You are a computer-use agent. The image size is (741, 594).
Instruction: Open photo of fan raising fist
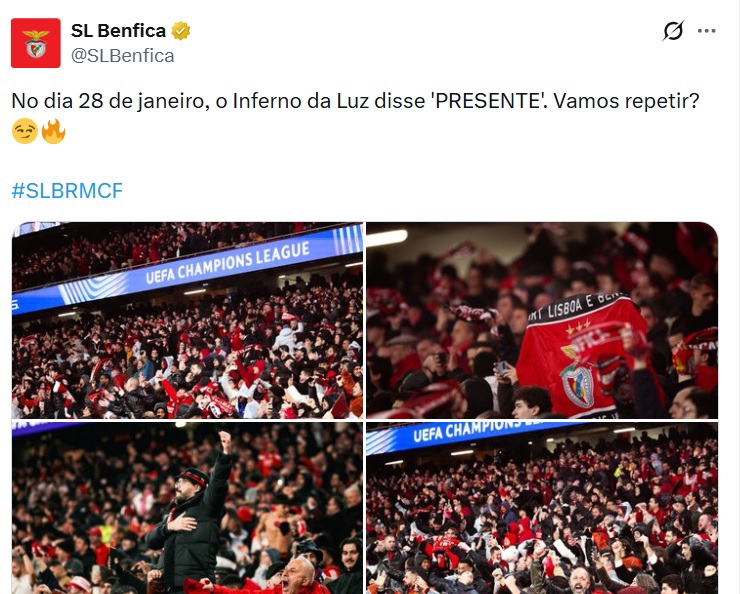tap(188, 508)
